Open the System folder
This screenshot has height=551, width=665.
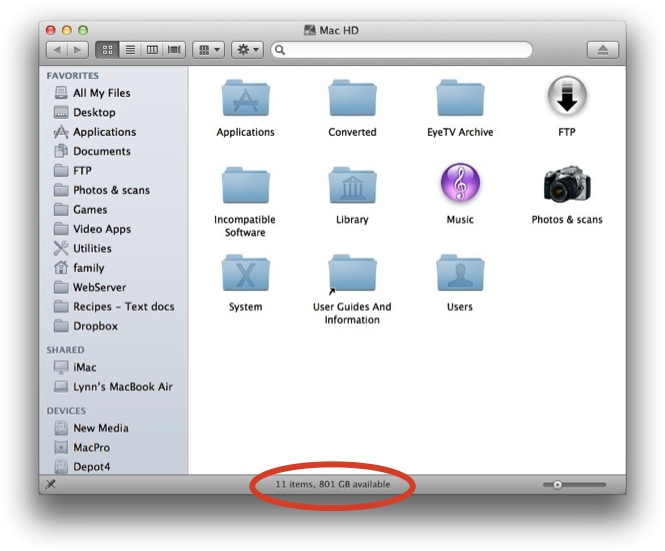pyautogui.click(x=245, y=273)
